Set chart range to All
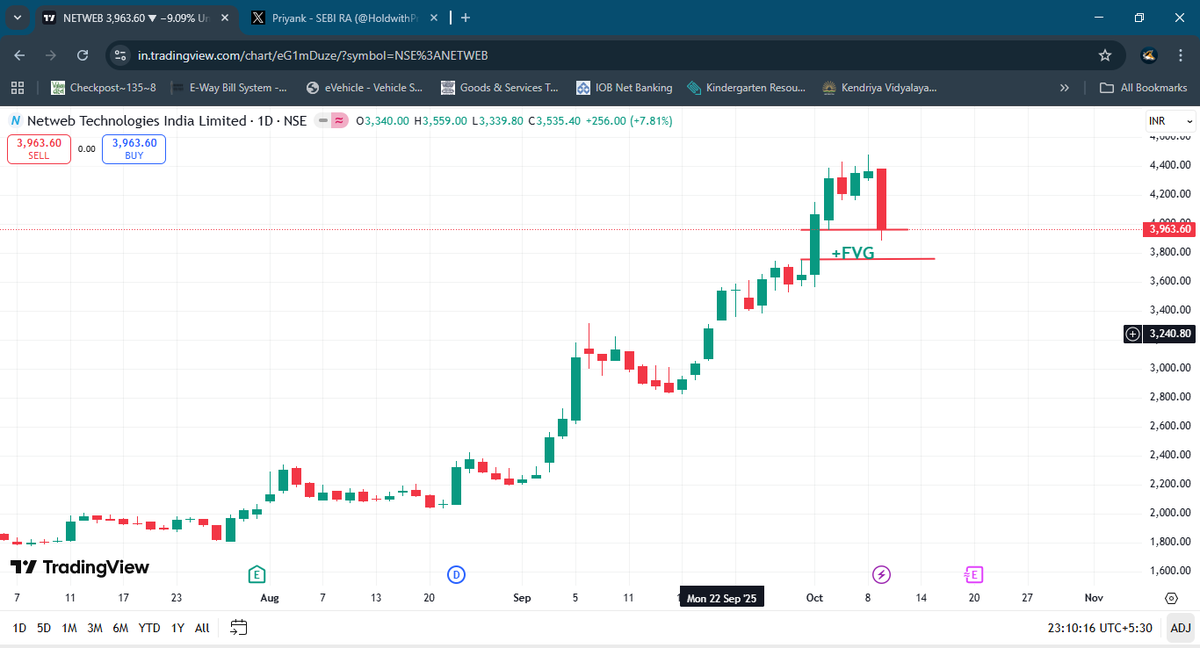The width and height of the screenshot is (1200, 648). coord(202,628)
